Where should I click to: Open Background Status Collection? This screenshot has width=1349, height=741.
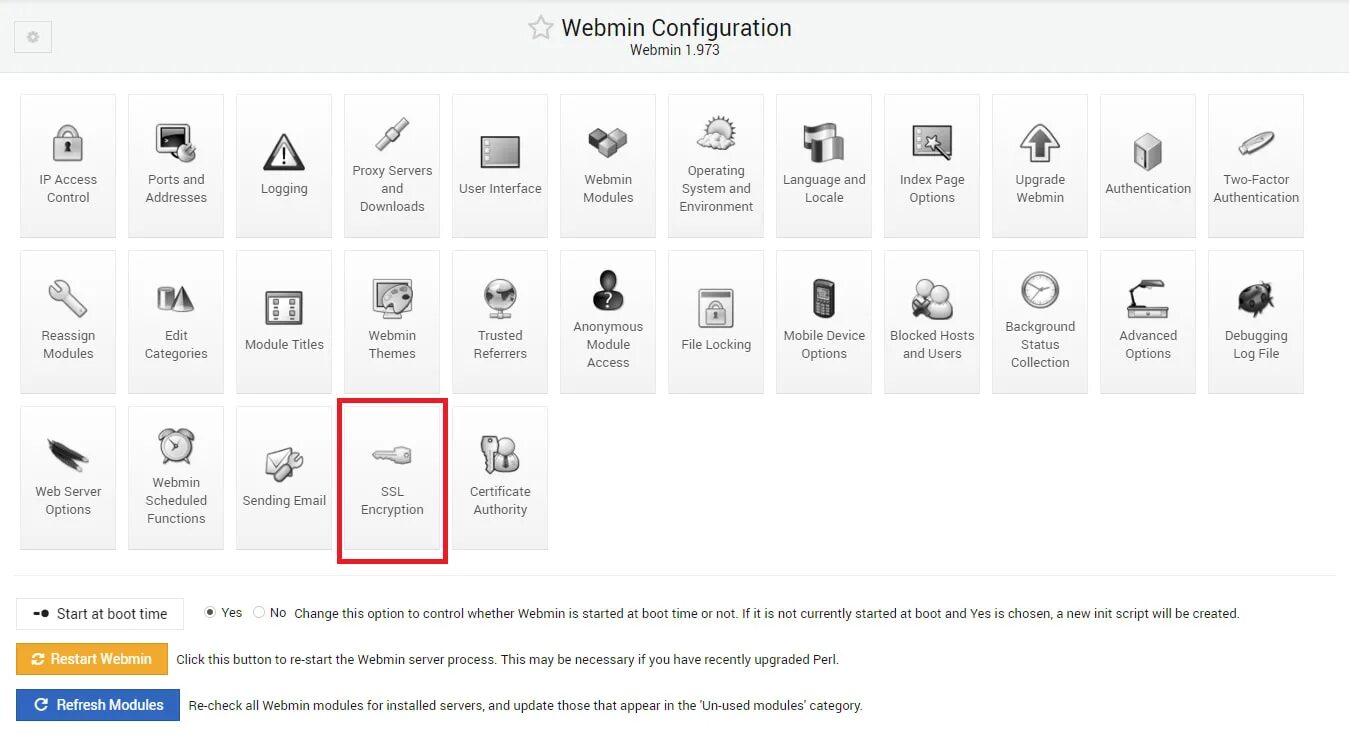(x=1040, y=322)
